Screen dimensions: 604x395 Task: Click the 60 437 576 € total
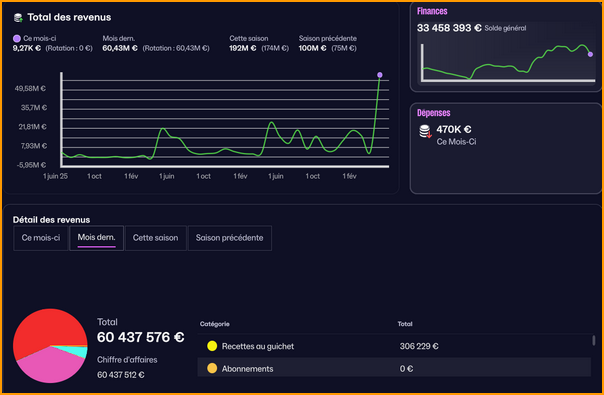coord(140,337)
